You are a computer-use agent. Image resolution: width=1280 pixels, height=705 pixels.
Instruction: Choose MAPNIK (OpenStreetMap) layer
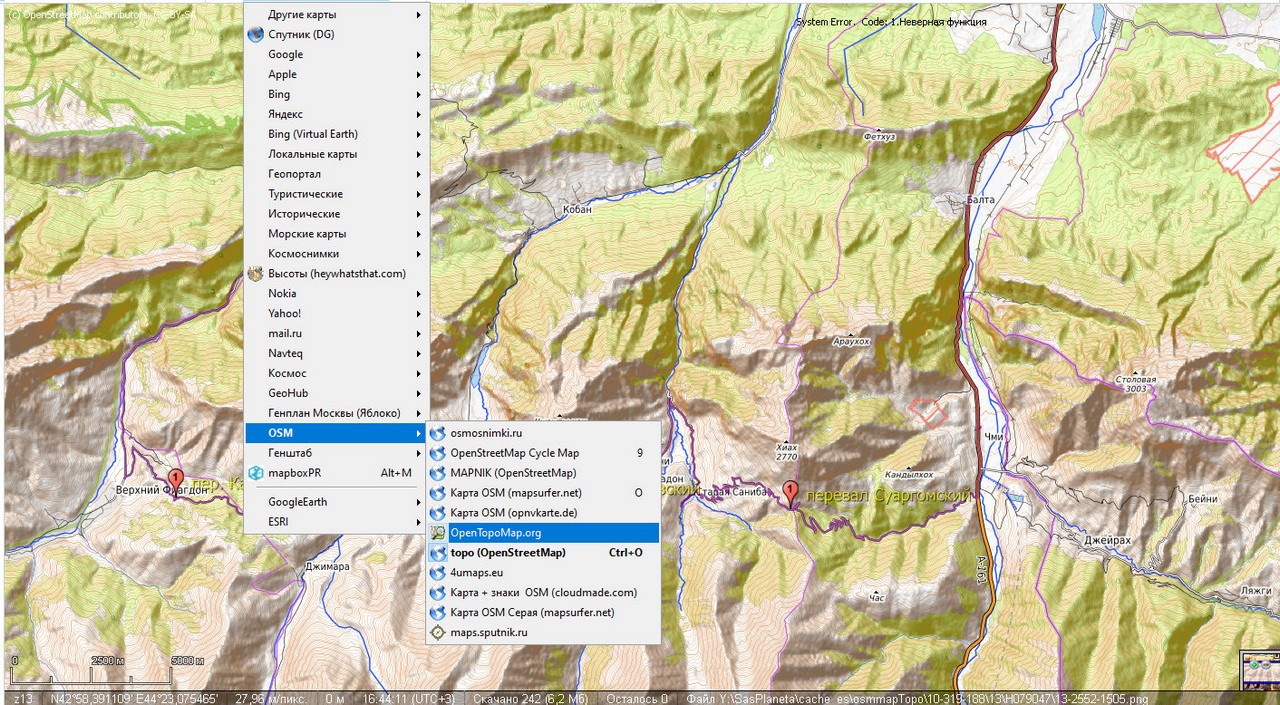point(512,473)
